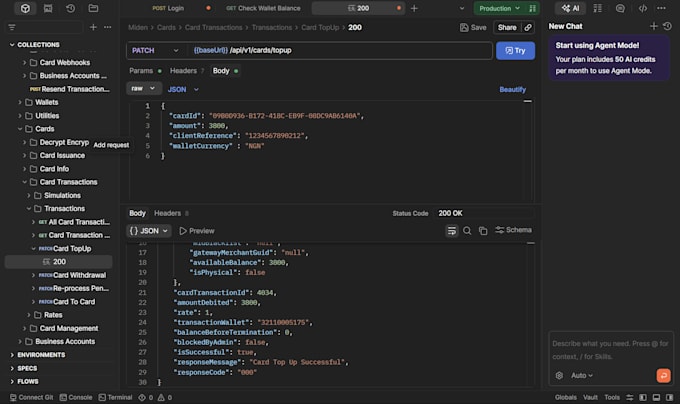Open the response Schema view
Viewport: 680px width, 404px height.
click(513, 230)
